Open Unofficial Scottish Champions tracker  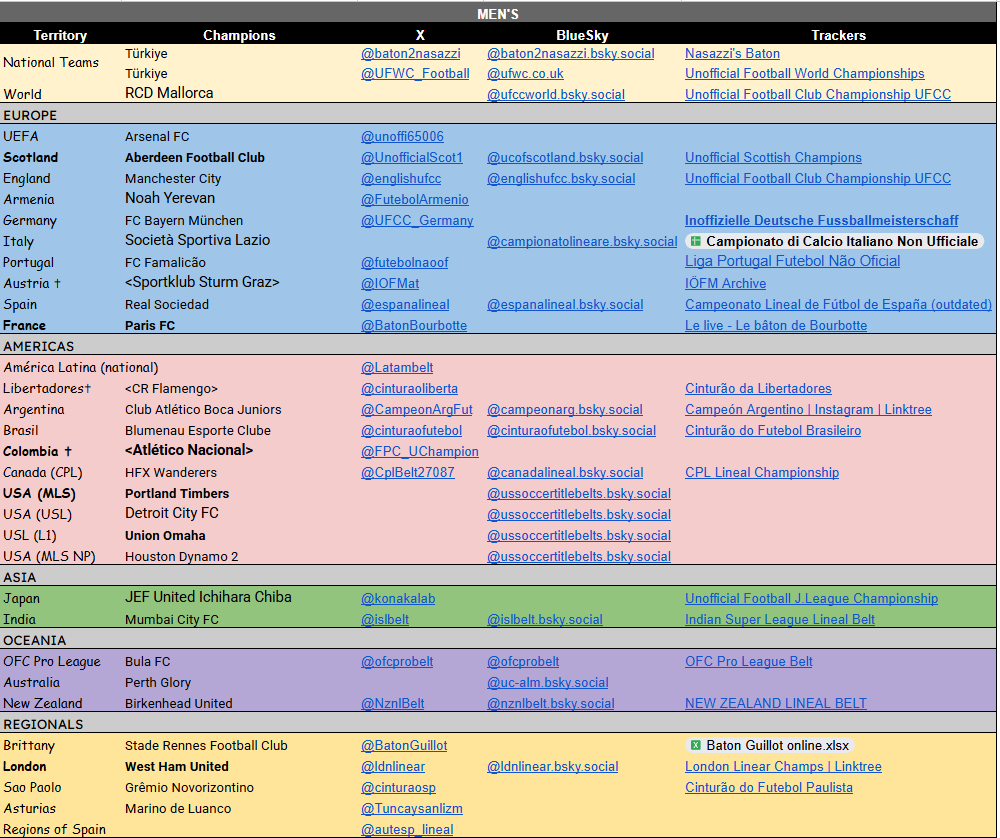[x=773, y=158]
